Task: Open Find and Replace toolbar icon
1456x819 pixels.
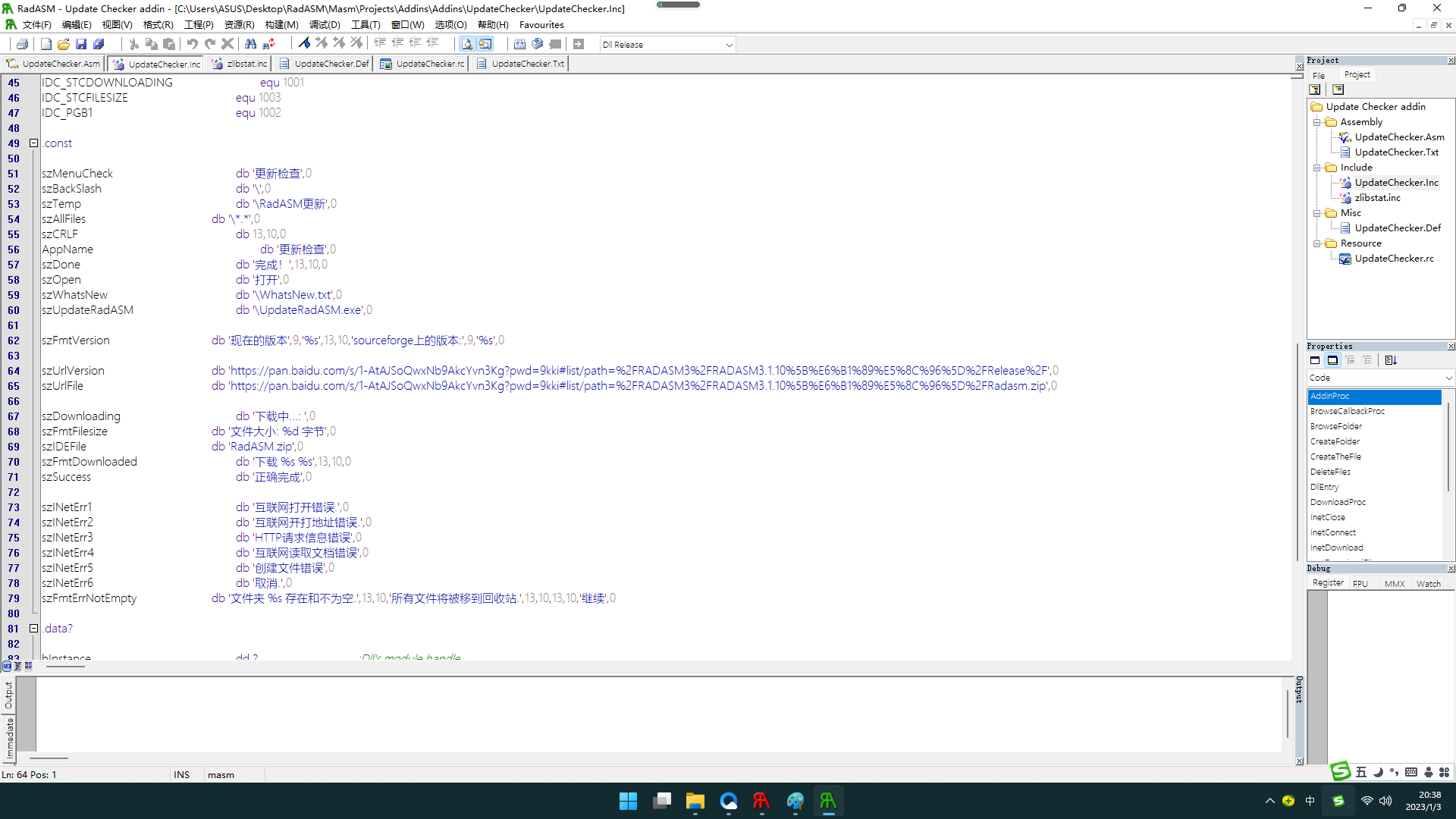Action: [268, 44]
